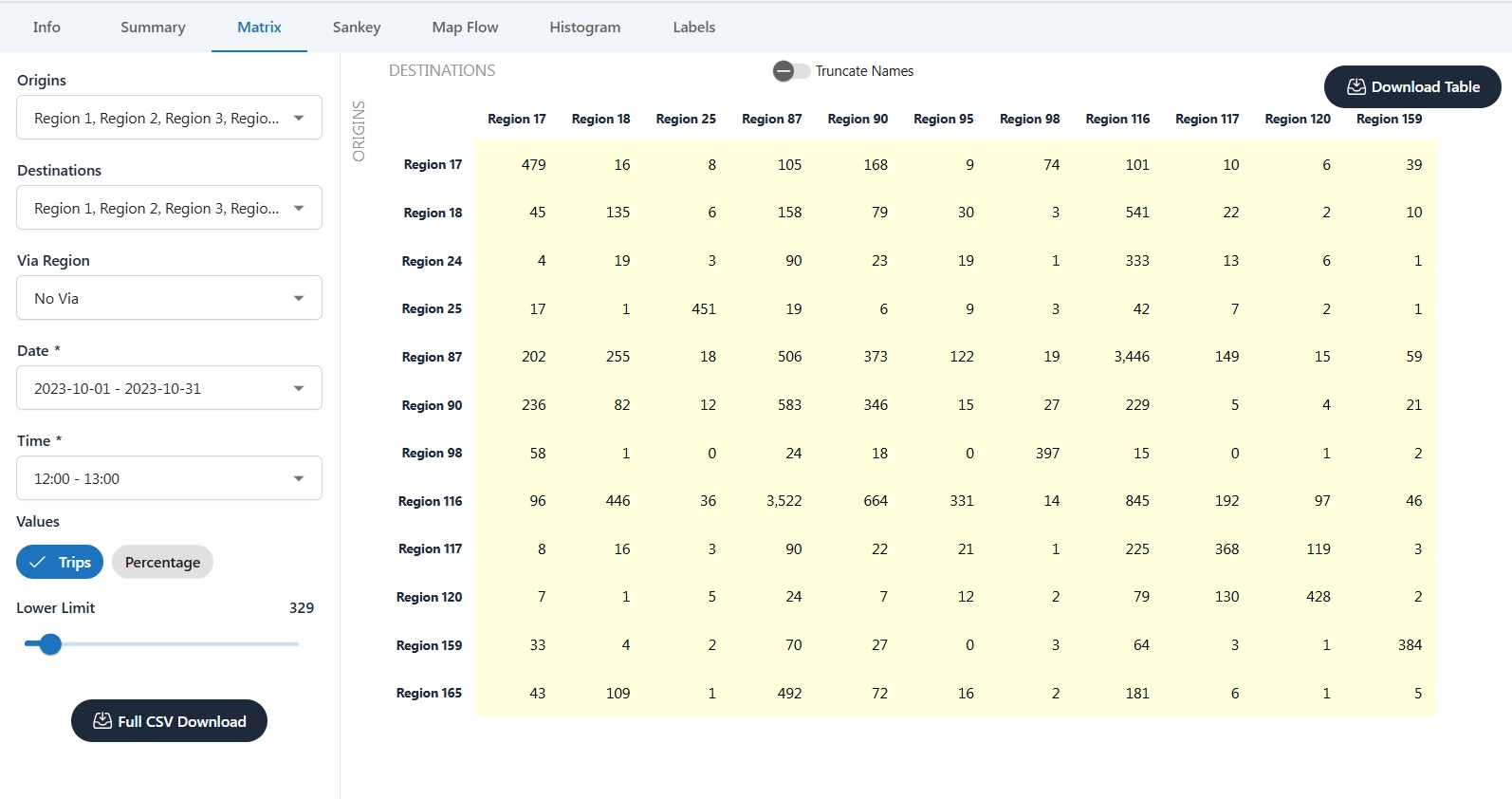Expand the Origins dropdown

[169, 118]
